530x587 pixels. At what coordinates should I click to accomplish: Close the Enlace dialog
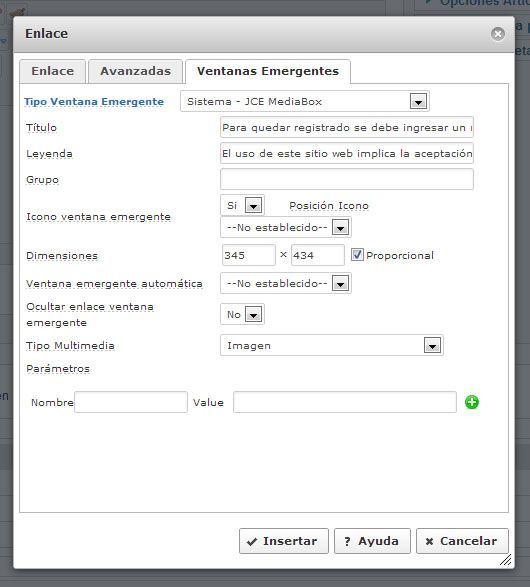tap(497, 34)
